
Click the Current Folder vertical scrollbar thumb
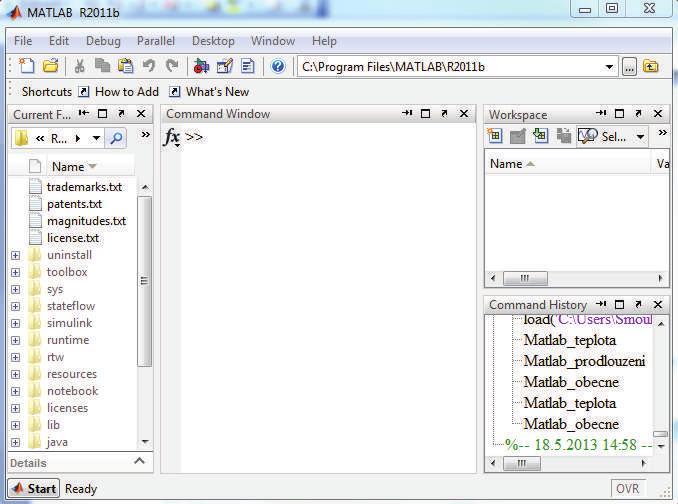tap(144, 281)
